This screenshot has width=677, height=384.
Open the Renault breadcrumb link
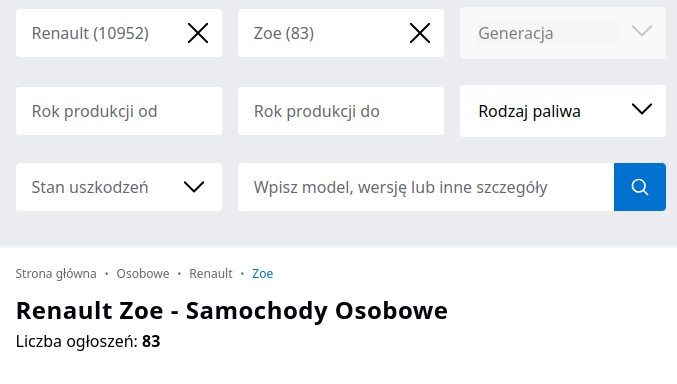pos(211,274)
